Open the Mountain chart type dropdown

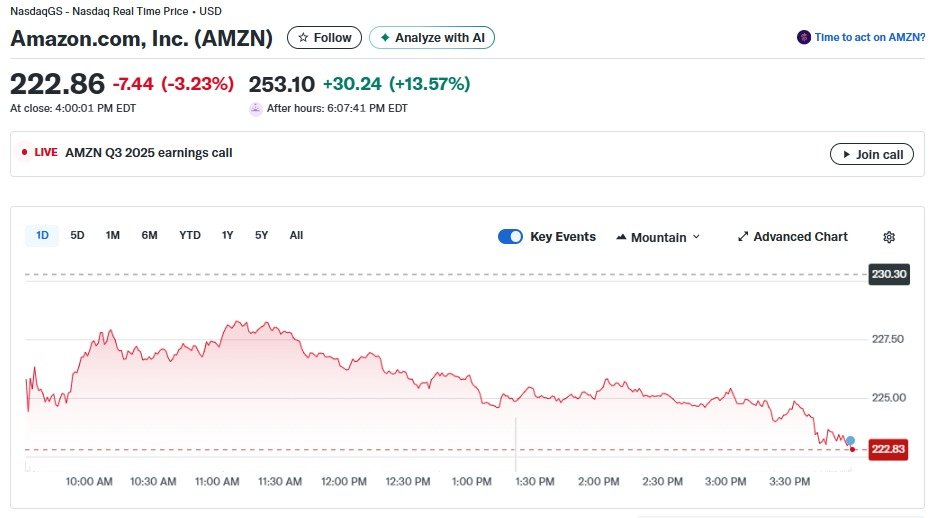pos(658,238)
